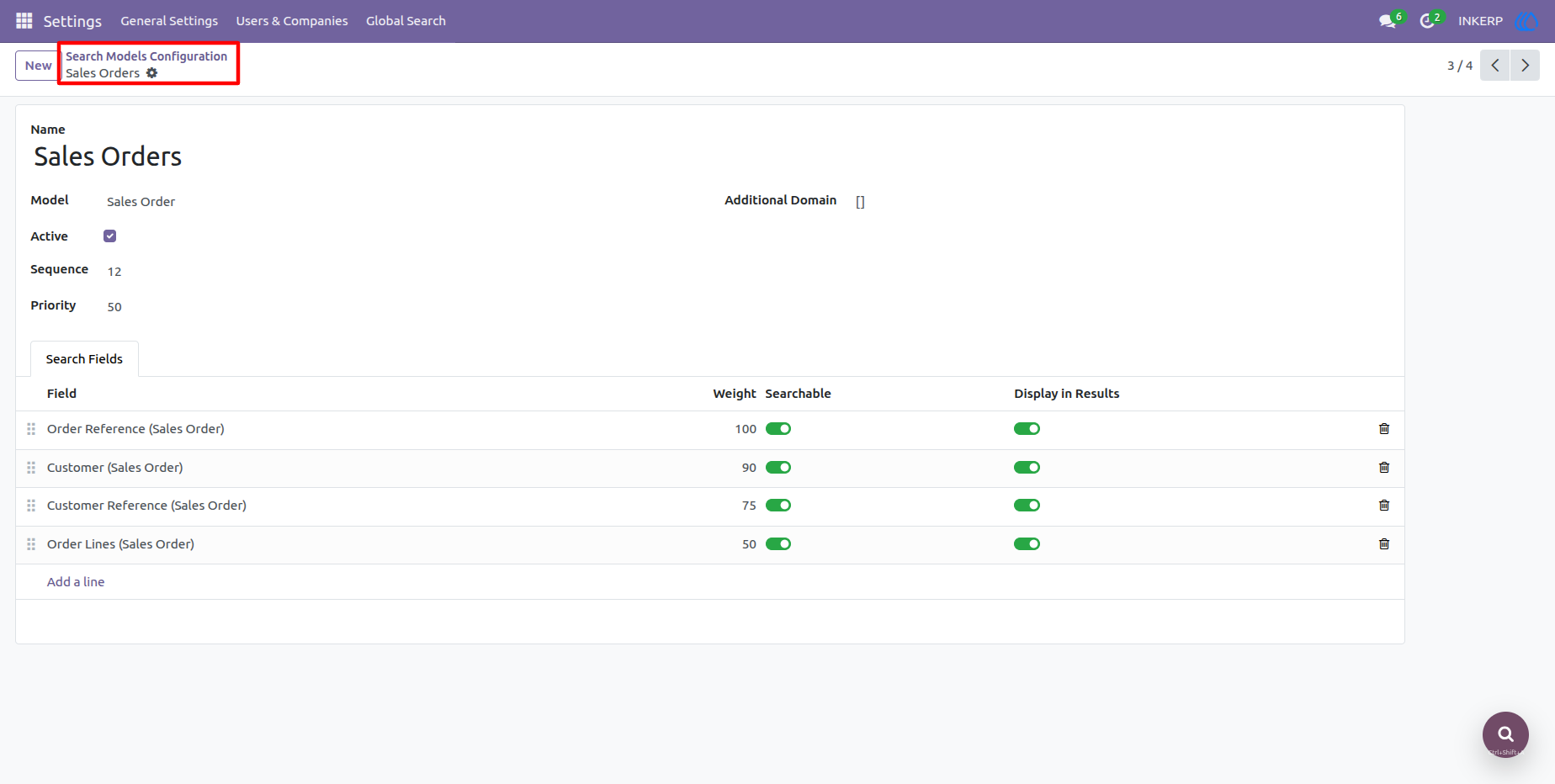
Task: Open the floating global search button
Action: click(1505, 734)
